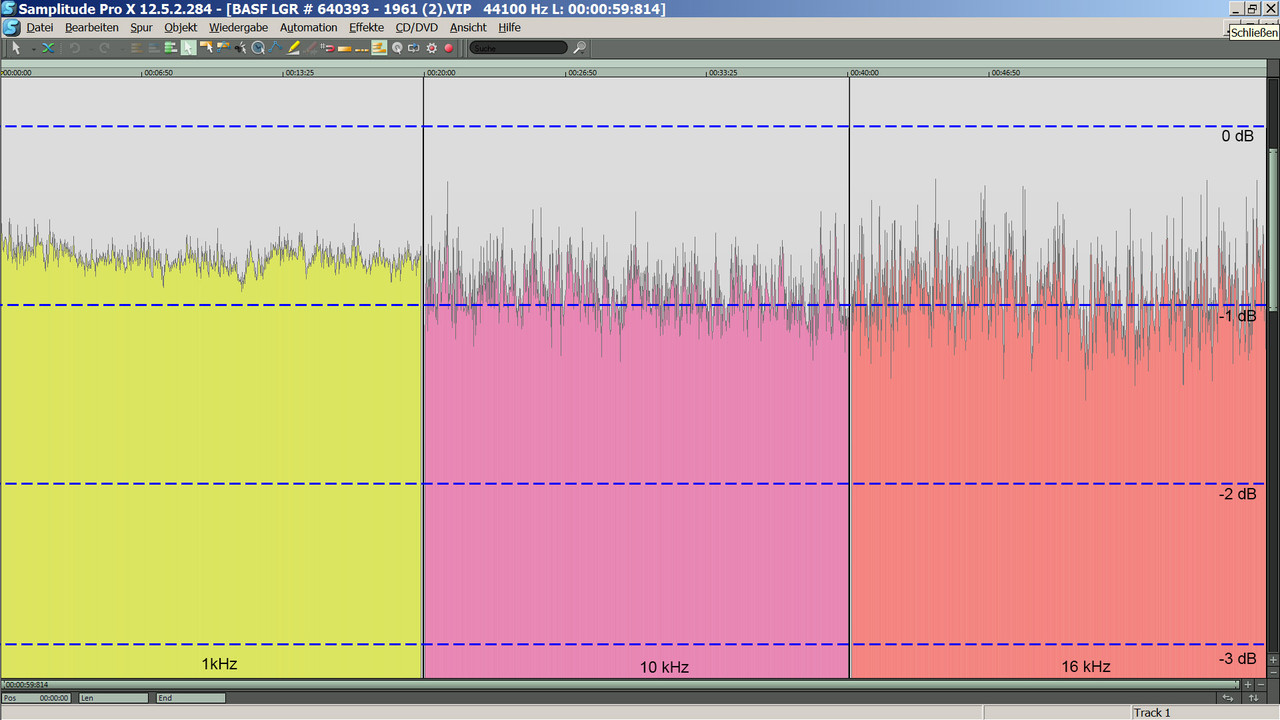Click the Pos position field in status bar

tap(36, 698)
